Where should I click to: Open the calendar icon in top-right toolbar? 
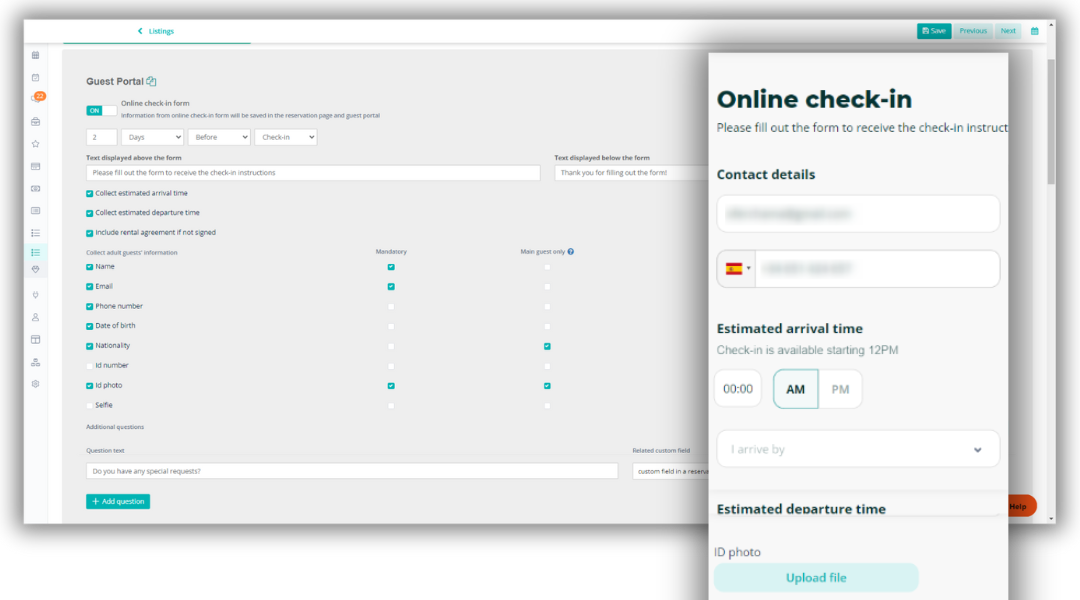(x=1034, y=31)
